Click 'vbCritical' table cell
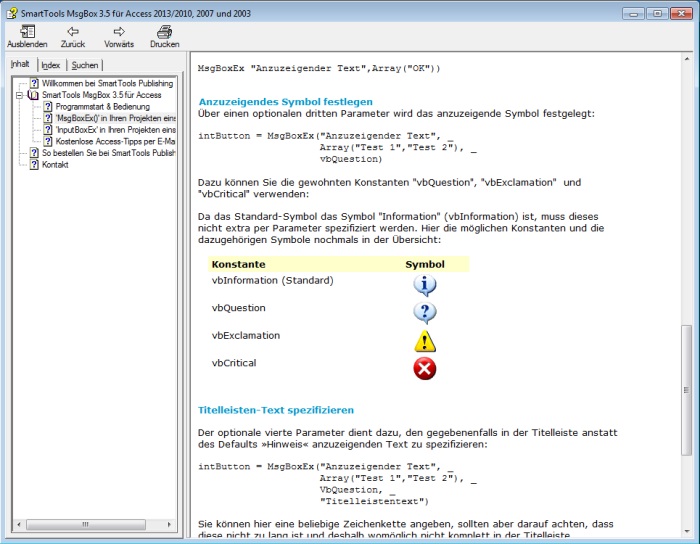This screenshot has height=544, width=700. tap(234, 363)
